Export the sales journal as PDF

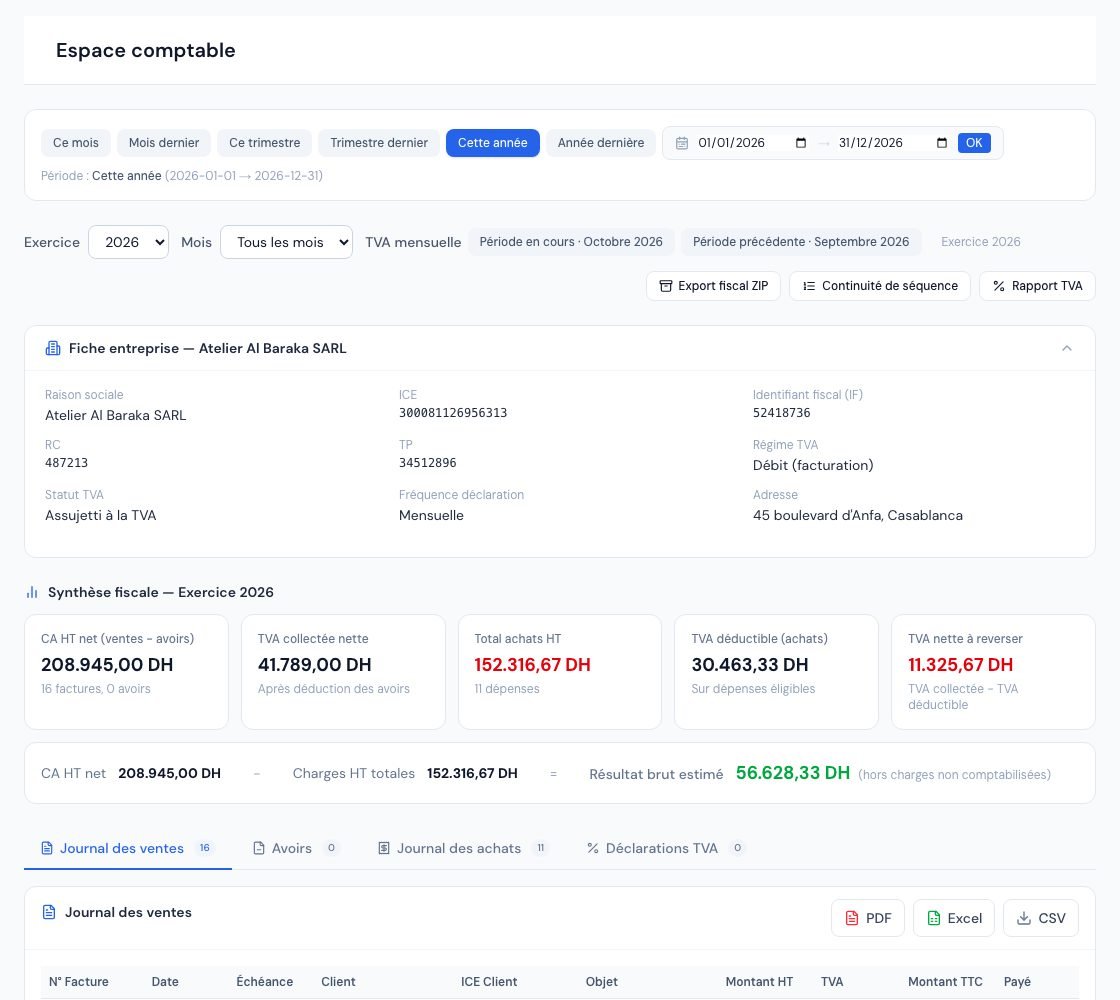[868, 918]
